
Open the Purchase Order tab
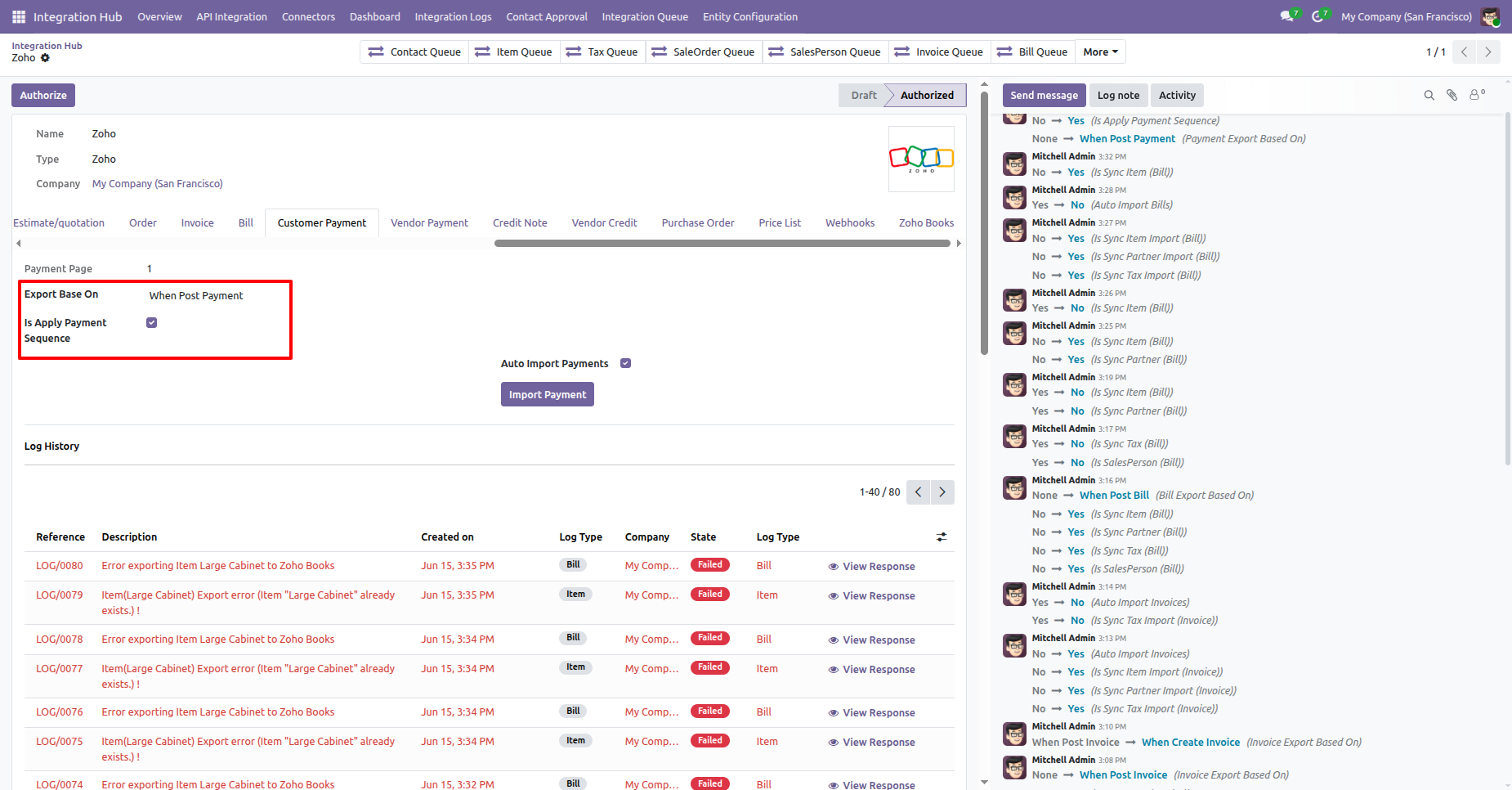point(698,222)
